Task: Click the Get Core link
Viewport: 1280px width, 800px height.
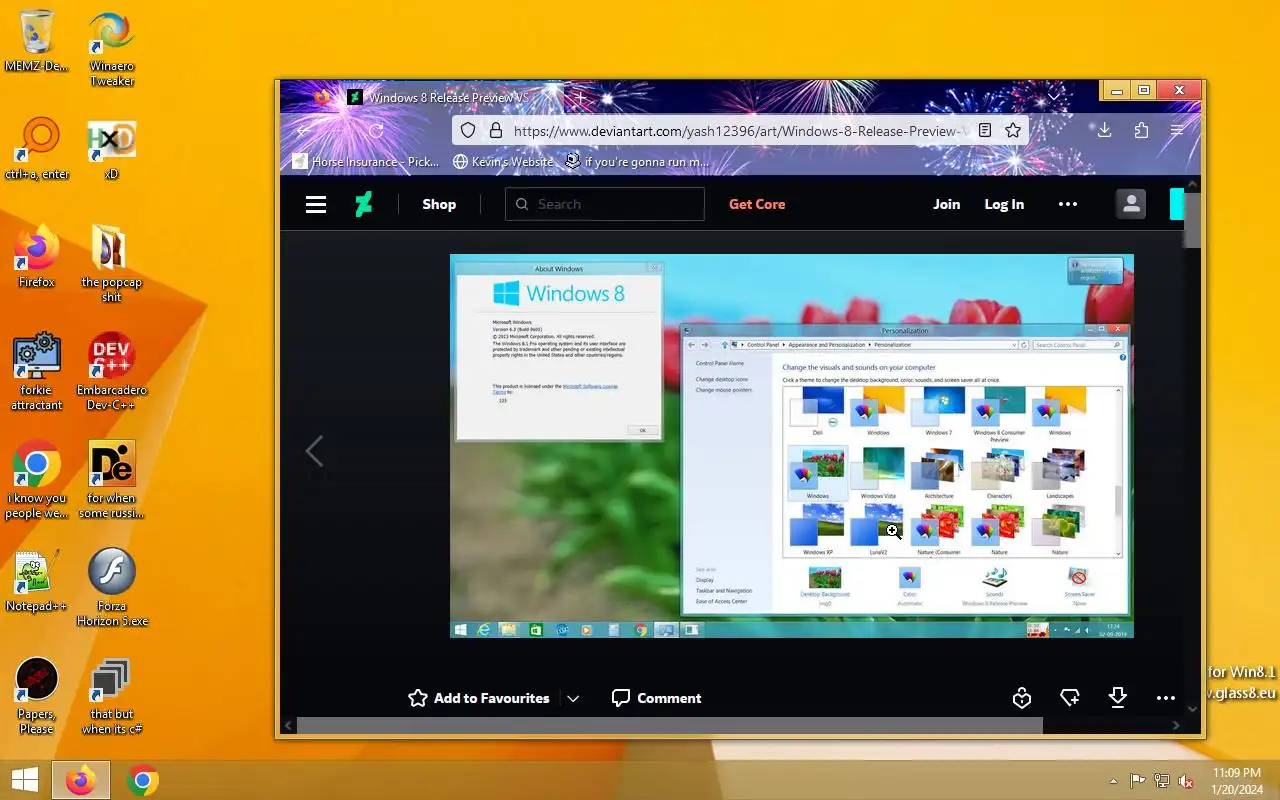Action: coord(757,204)
